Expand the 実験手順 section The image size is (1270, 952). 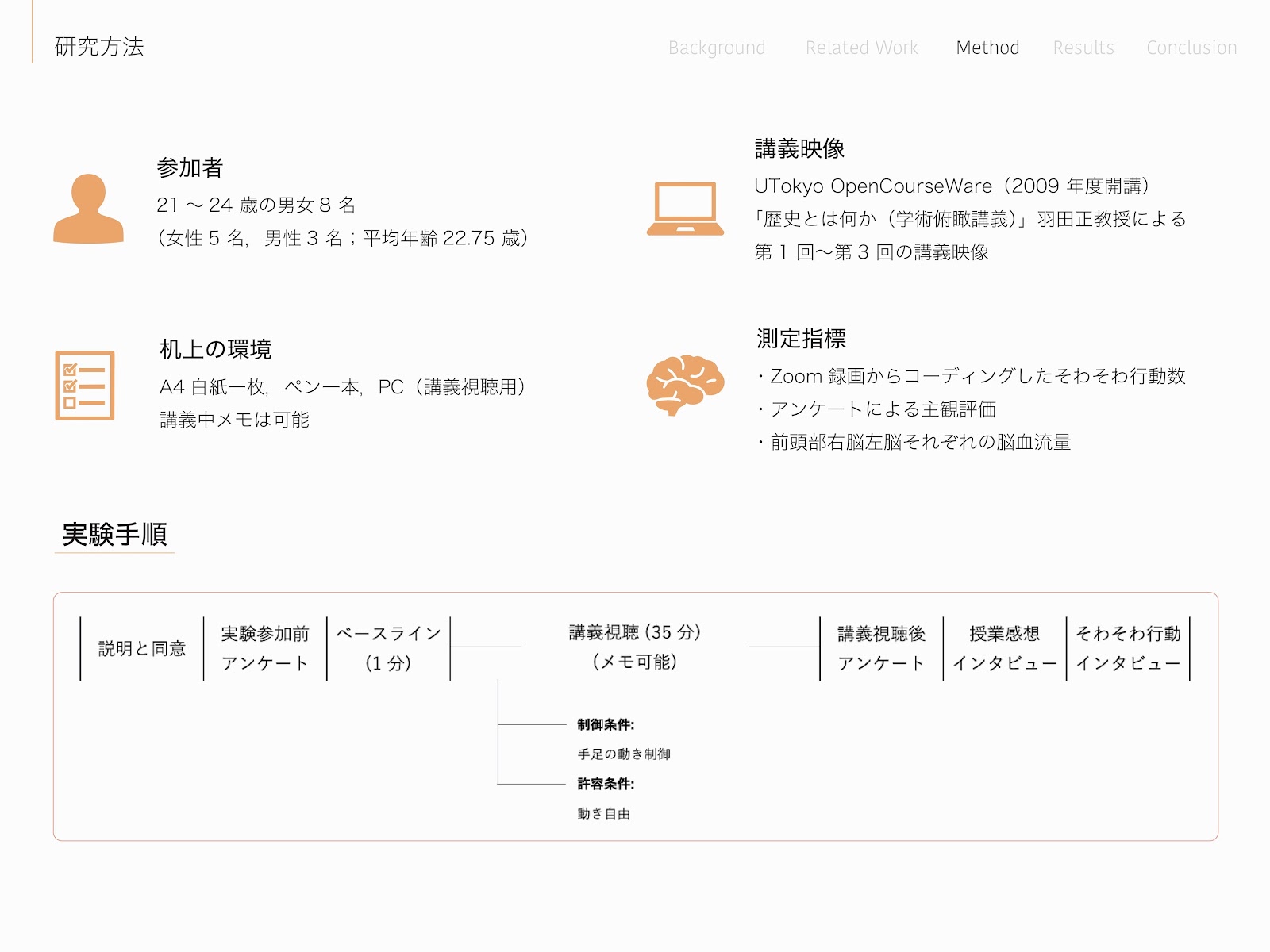116,535
